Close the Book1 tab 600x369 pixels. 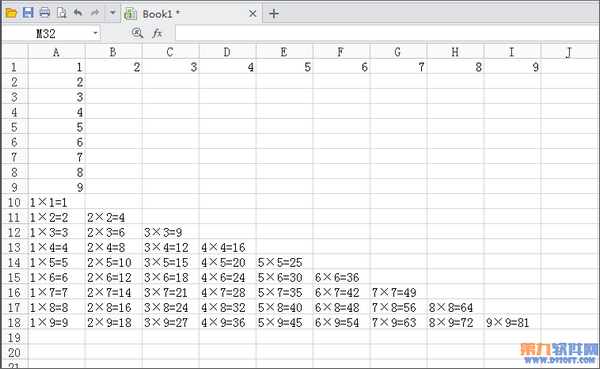point(253,14)
